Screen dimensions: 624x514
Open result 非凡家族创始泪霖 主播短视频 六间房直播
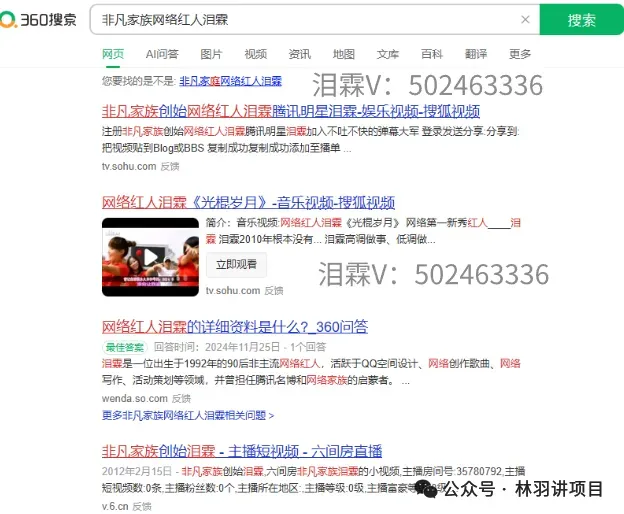tap(242, 451)
